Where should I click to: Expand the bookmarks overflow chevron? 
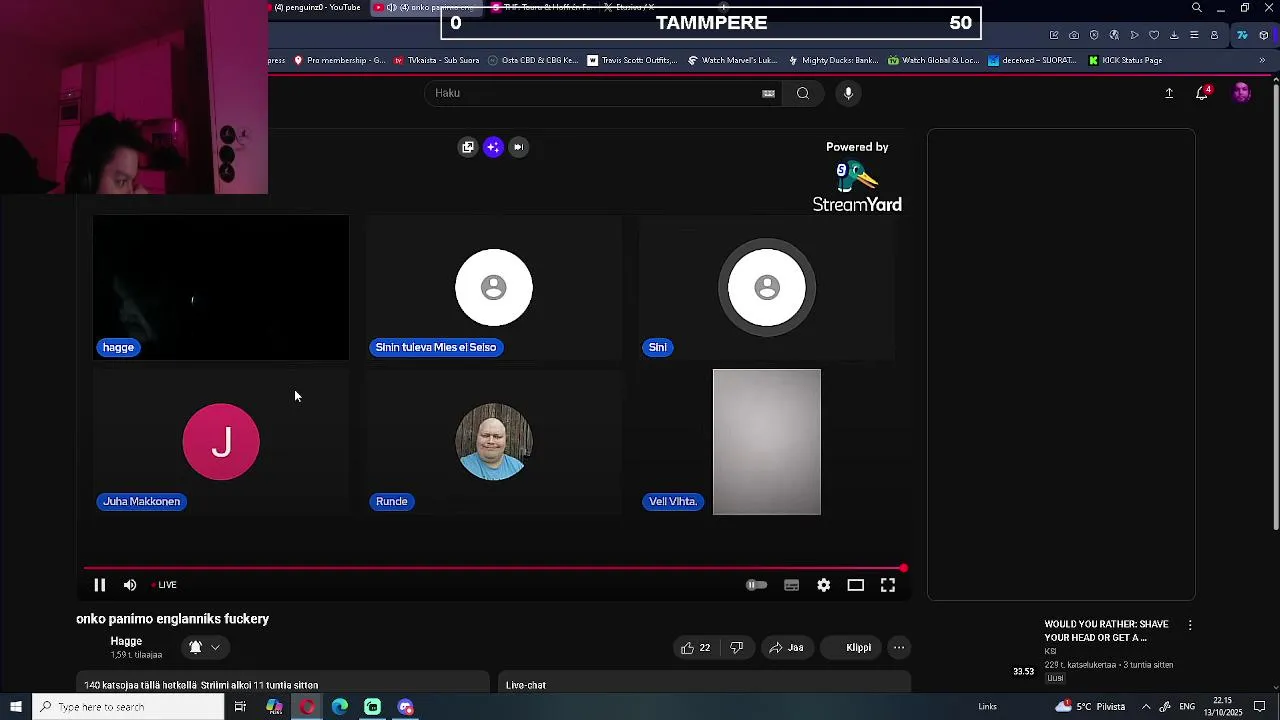(1262, 60)
